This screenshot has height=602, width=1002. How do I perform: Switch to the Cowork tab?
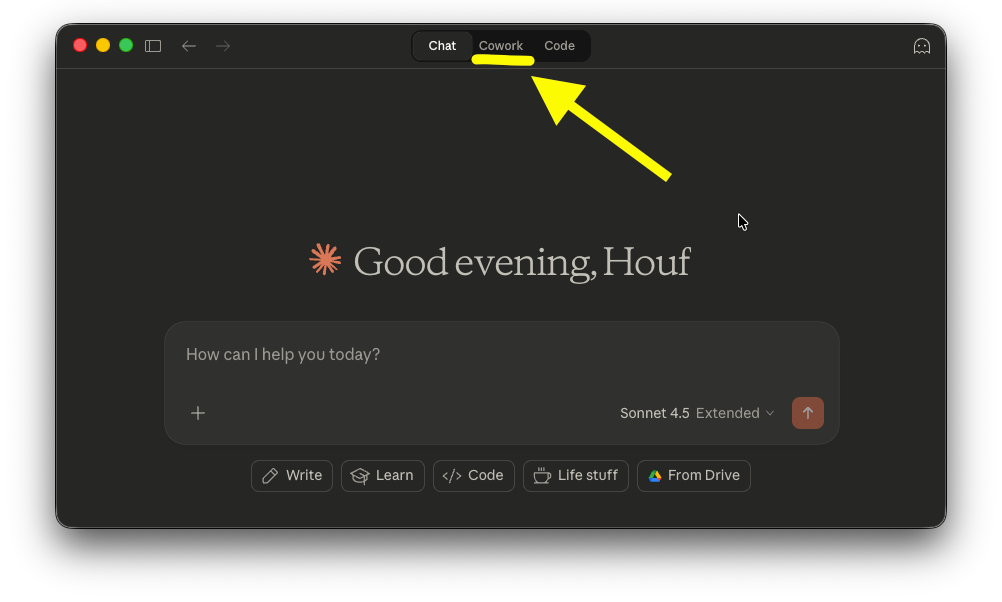click(501, 45)
